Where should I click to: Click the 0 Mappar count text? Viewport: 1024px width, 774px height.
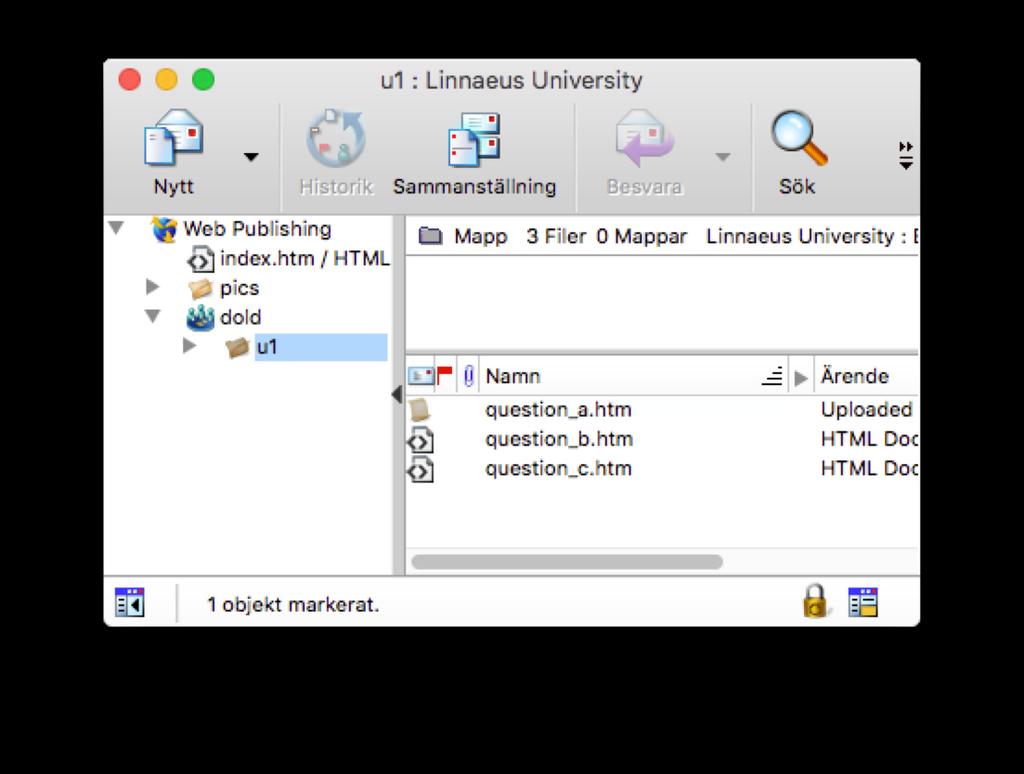point(641,236)
